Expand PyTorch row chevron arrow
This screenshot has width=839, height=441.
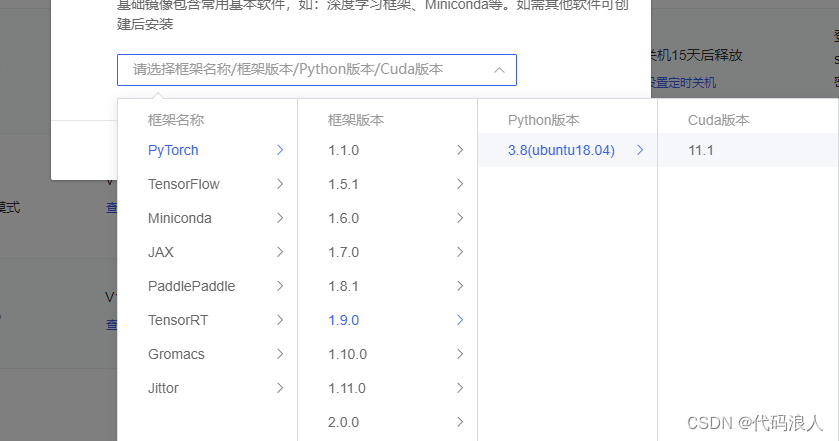click(x=280, y=150)
